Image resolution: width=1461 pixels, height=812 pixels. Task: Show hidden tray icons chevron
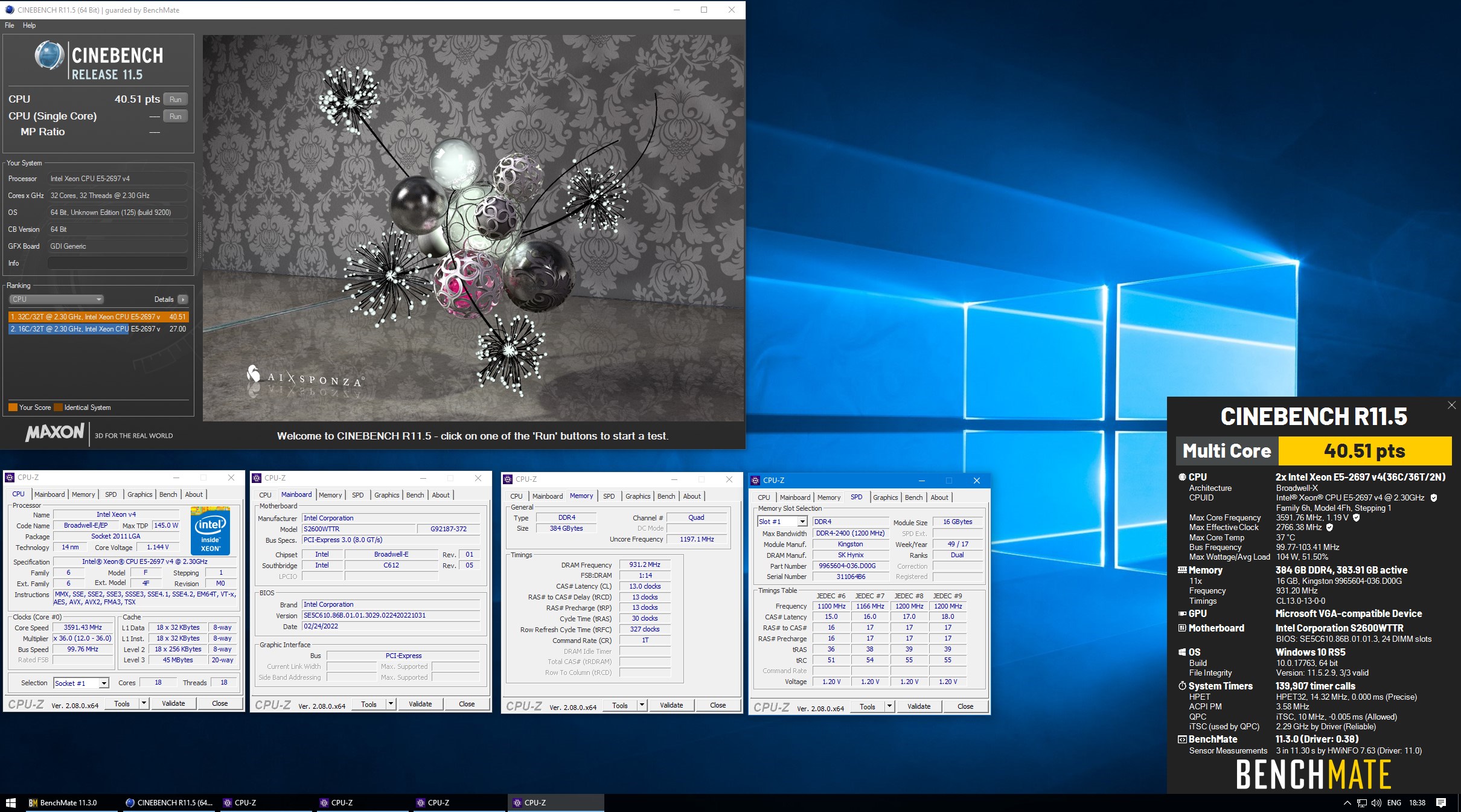pyautogui.click(x=1347, y=803)
